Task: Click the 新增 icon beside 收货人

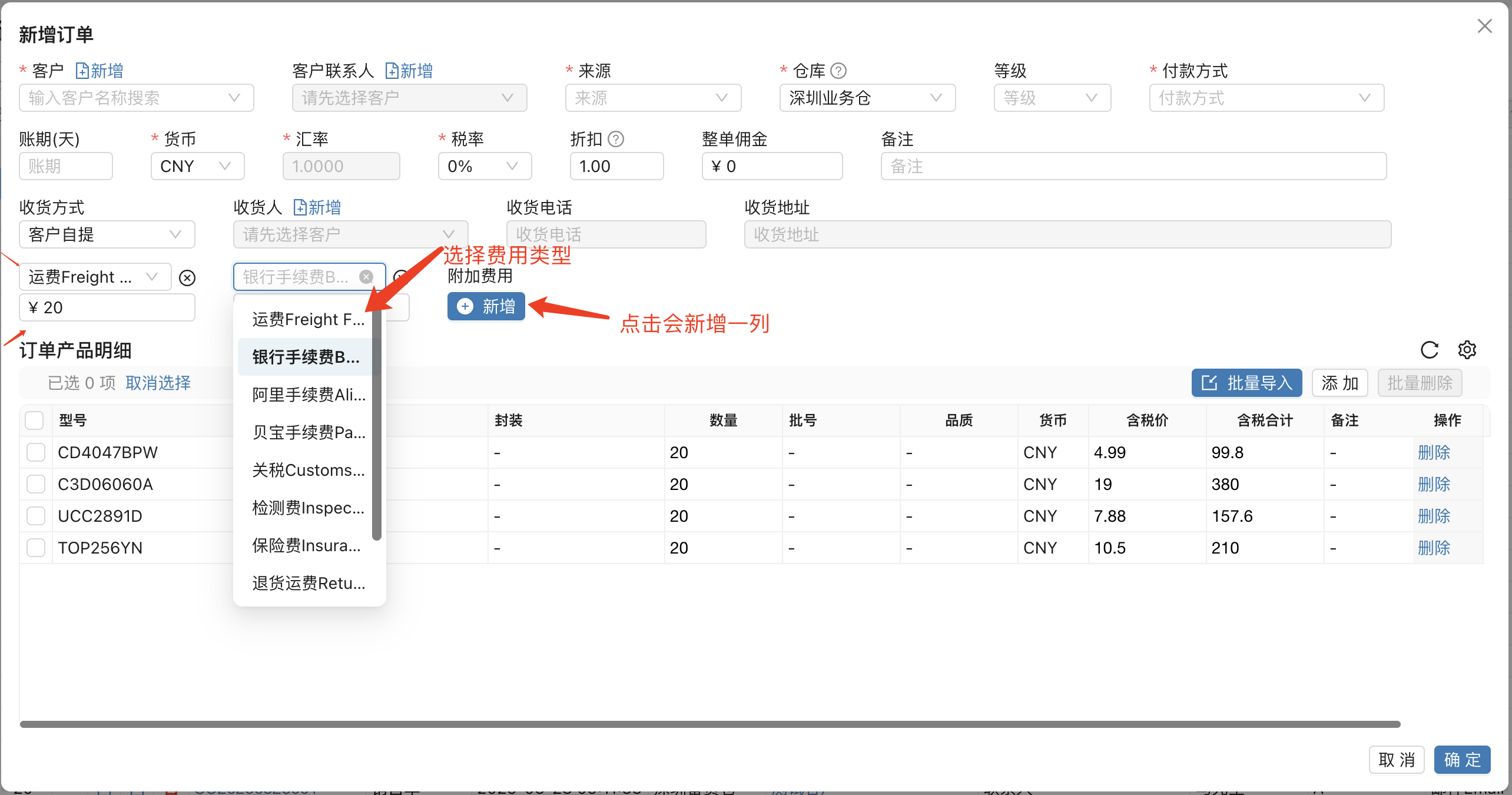Action: click(299, 207)
